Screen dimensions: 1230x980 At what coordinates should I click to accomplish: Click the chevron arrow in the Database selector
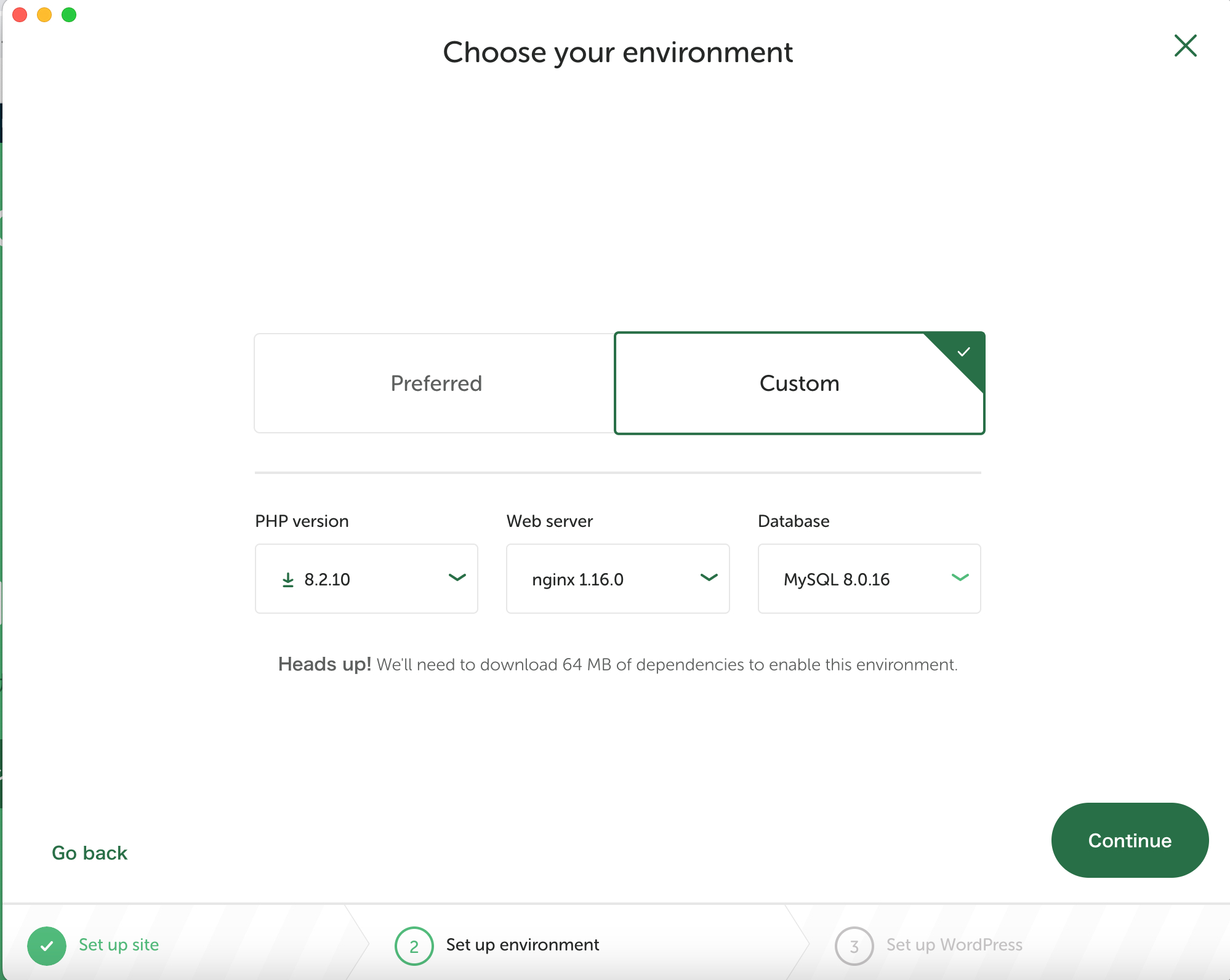point(960,577)
